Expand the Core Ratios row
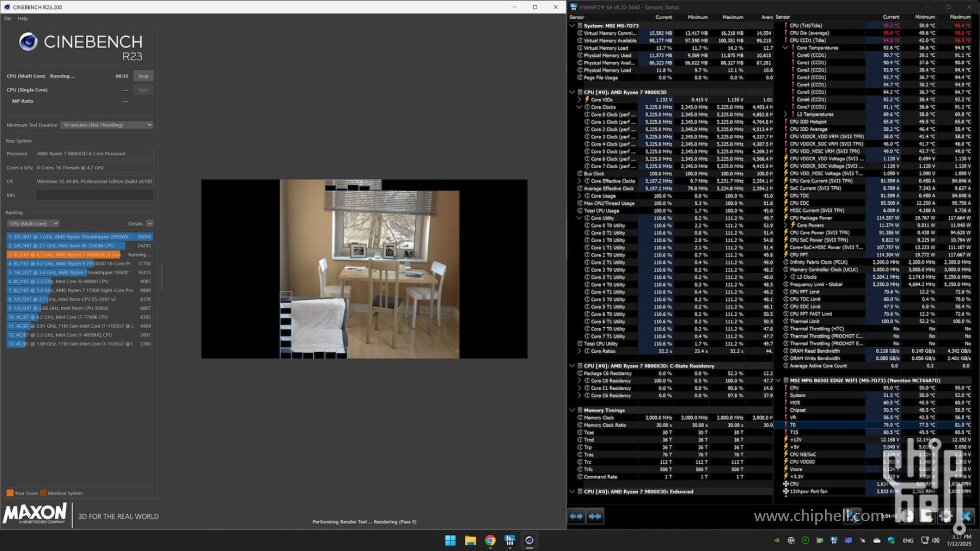The width and height of the screenshot is (980, 551). tap(579, 351)
